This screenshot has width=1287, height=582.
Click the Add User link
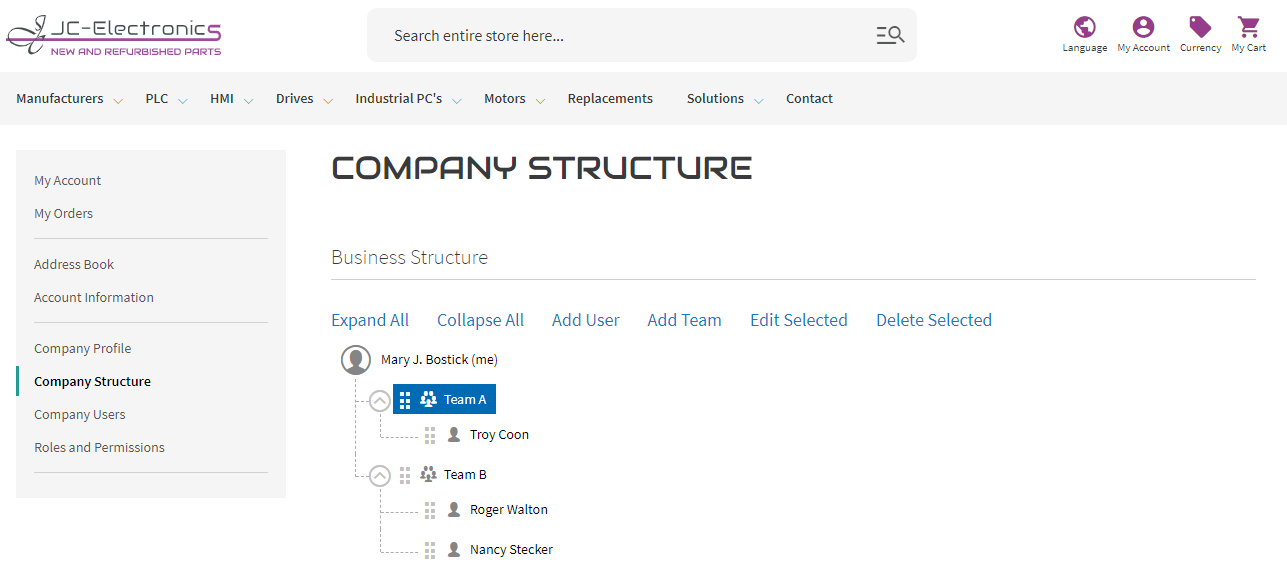(x=586, y=320)
